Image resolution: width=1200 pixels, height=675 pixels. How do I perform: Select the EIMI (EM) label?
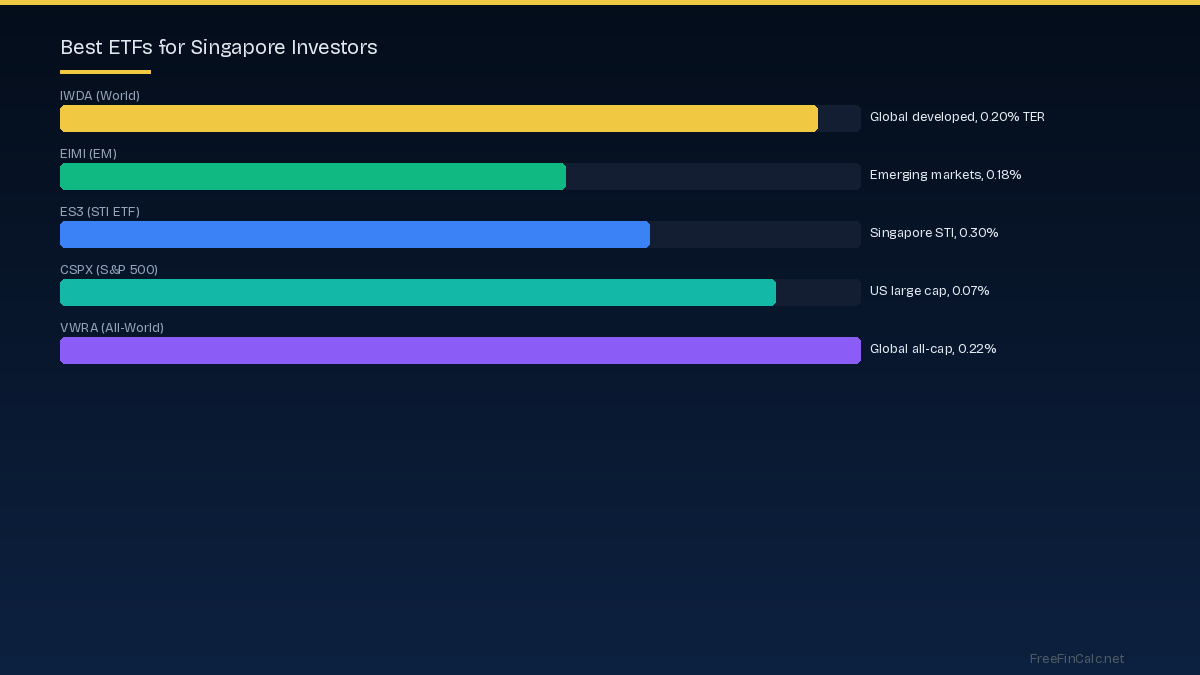(88, 154)
